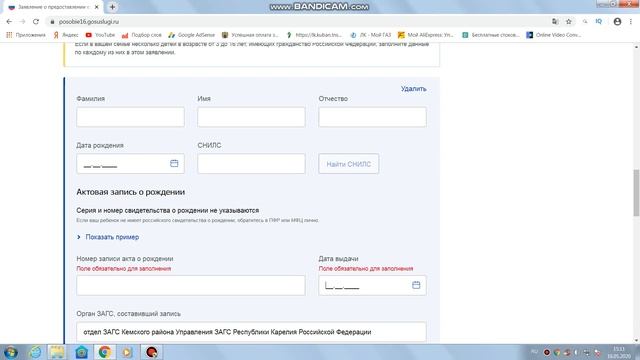Open the Chrome three-dot menu
This screenshot has width=640, height=360.
[x=631, y=22]
